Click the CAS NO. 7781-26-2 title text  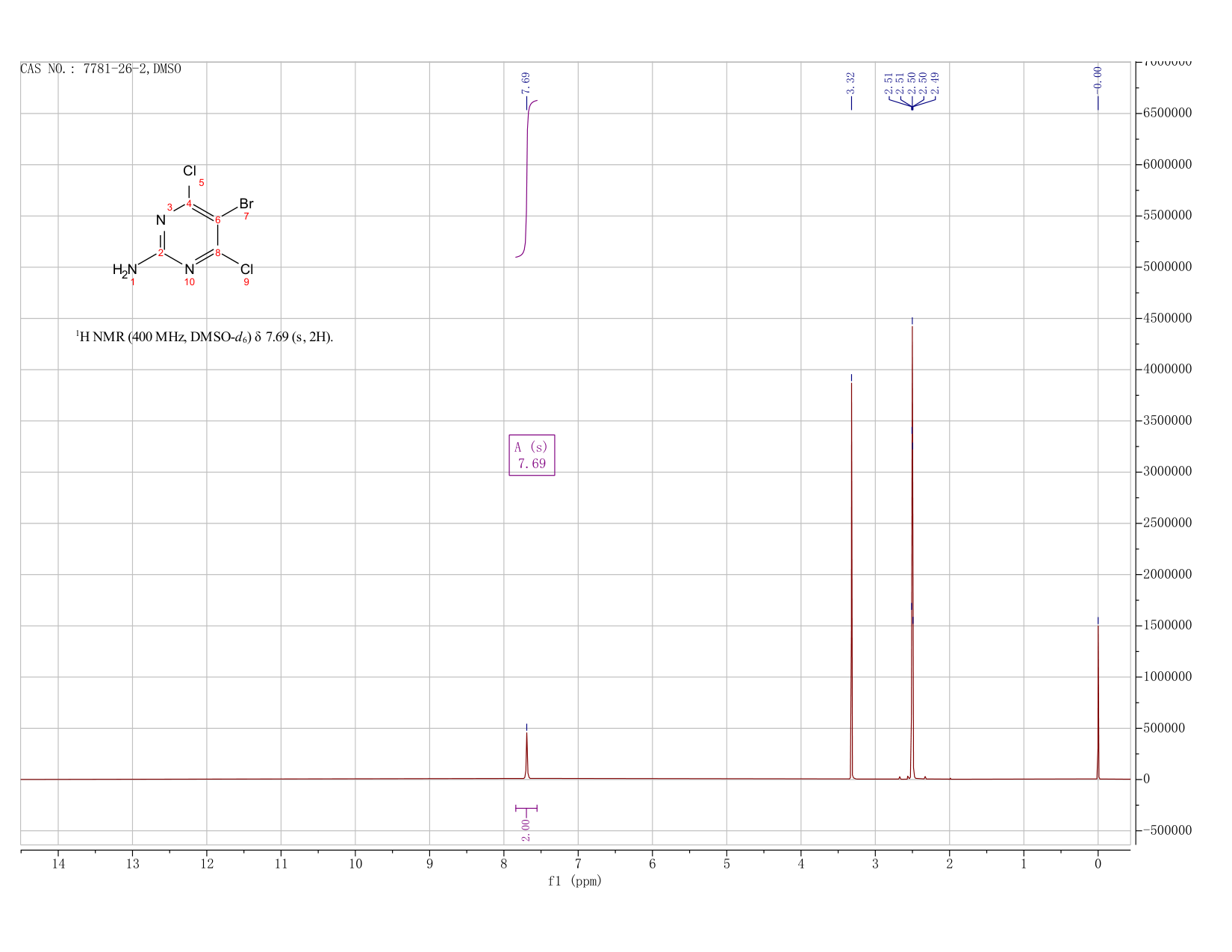coord(101,69)
